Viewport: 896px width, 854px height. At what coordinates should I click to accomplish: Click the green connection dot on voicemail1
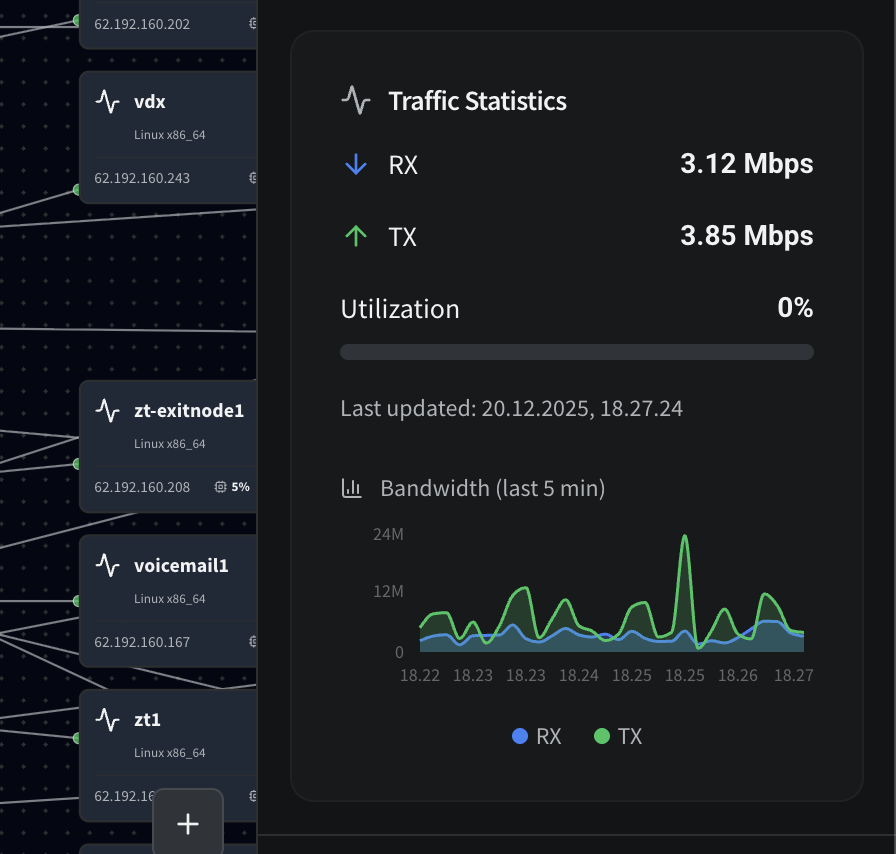click(77, 600)
